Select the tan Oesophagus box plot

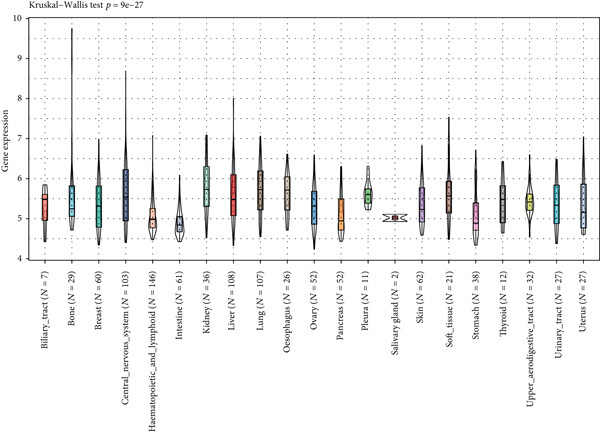(287, 193)
